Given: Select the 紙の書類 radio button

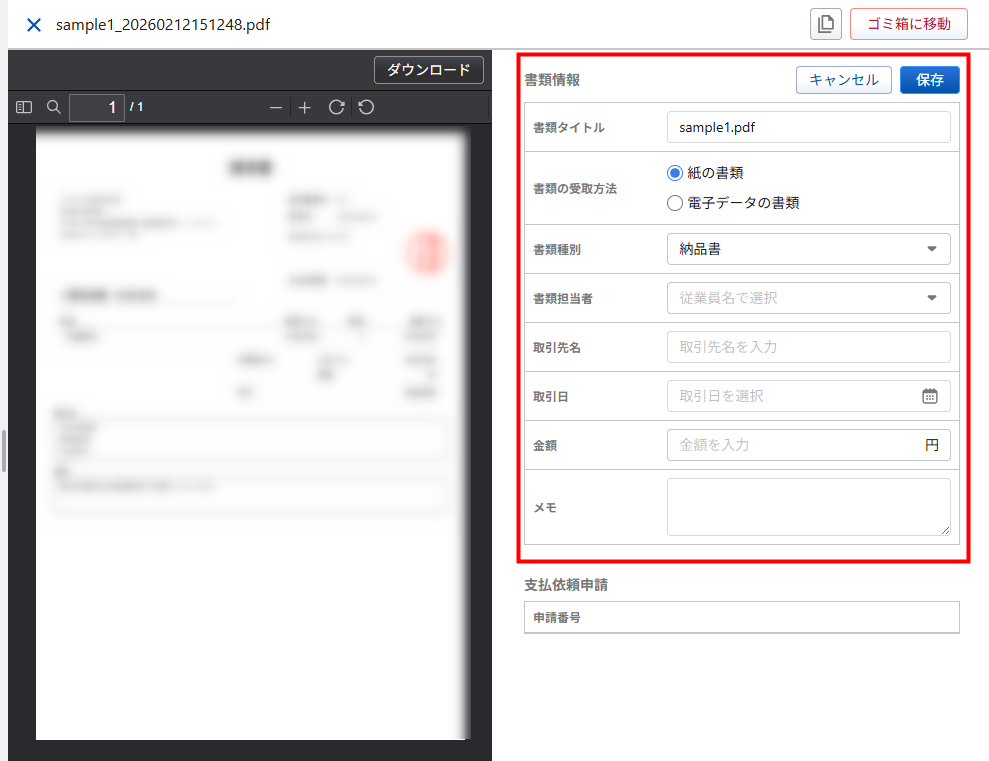Looking at the screenshot, I should pos(675,173).
